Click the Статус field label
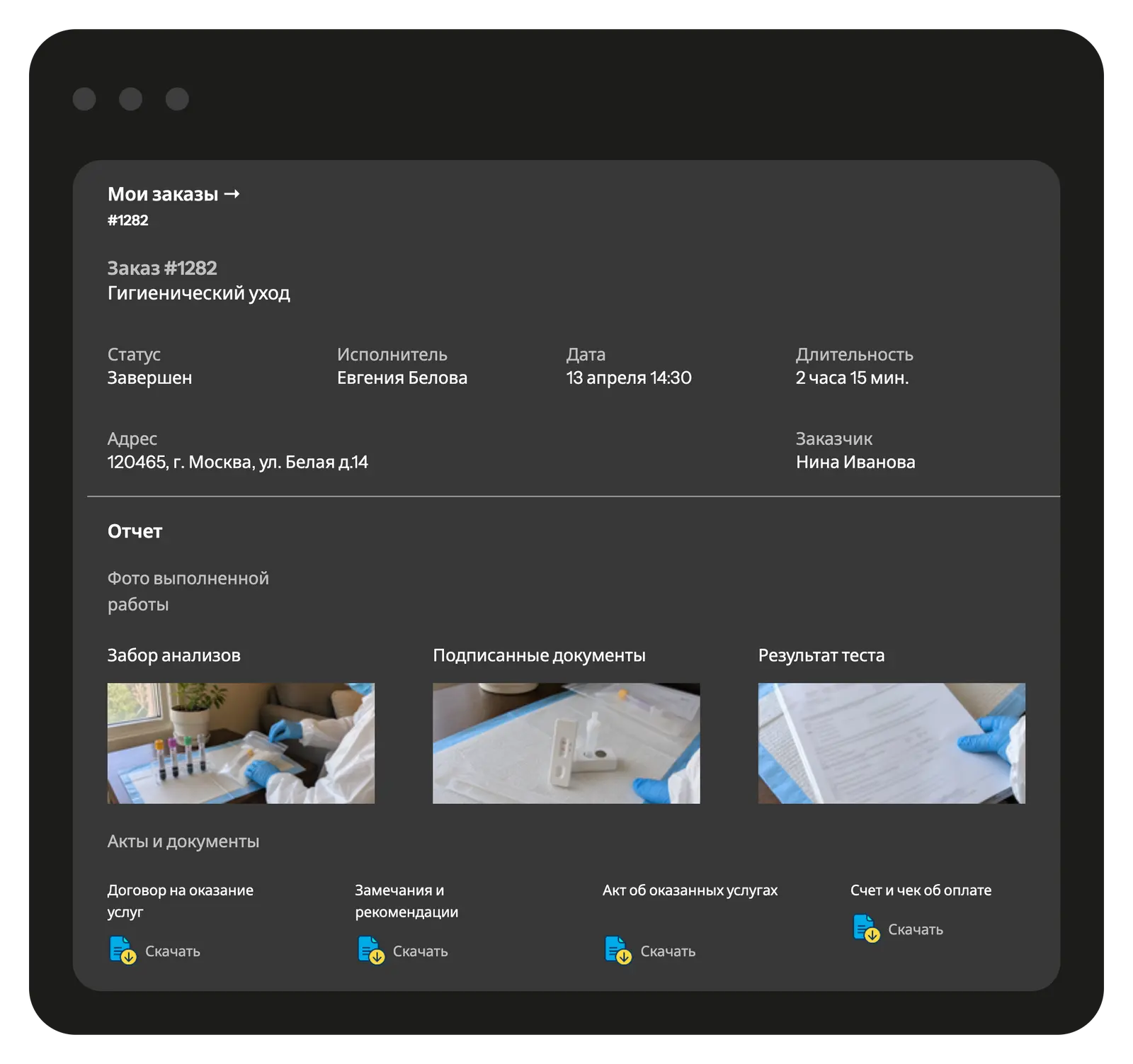Screen dimensions: 1133x1064 pyautogui.click(x=134, y=355)
